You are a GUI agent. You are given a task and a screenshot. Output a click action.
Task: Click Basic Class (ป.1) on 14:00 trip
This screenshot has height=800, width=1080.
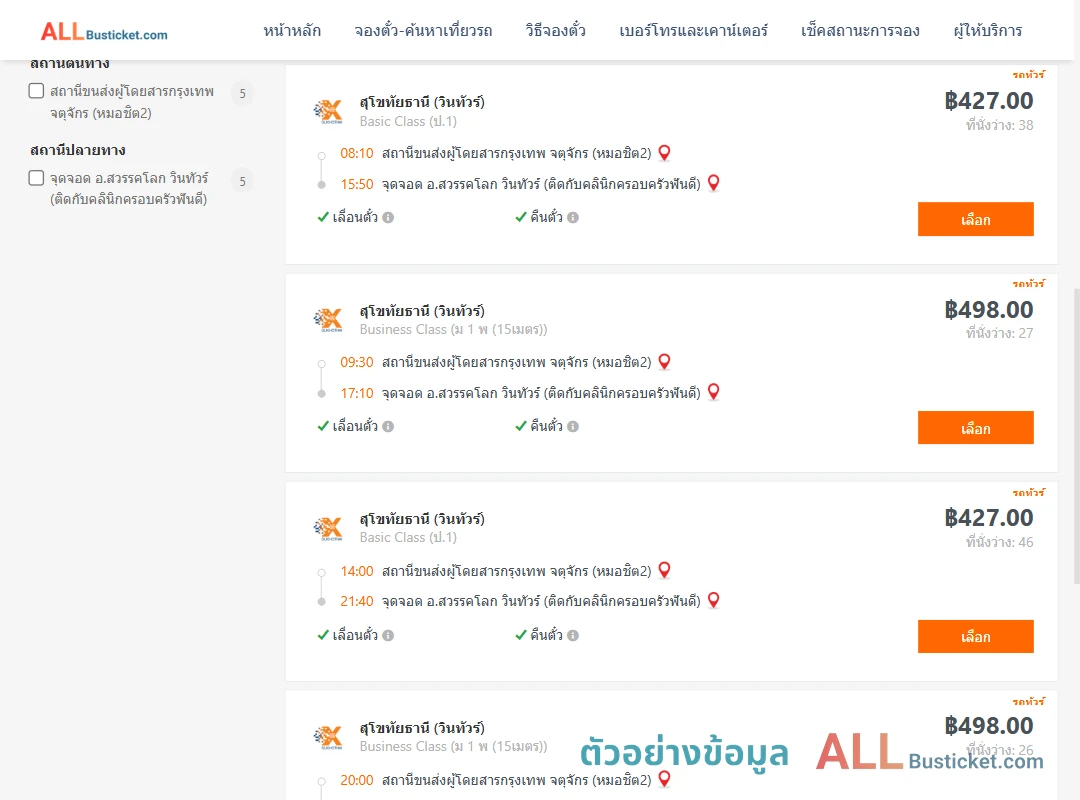point(408,537)
